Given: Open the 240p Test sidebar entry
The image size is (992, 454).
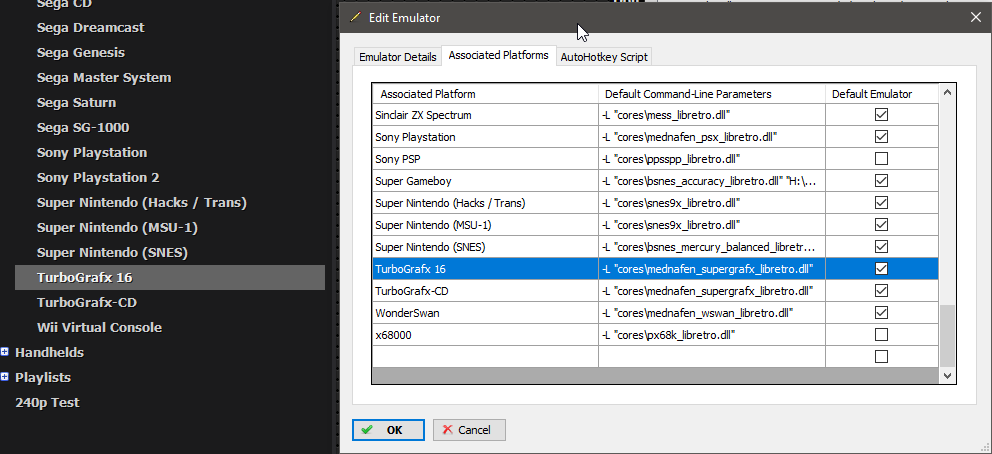Looking at the screenshot, I should (47, 402).
